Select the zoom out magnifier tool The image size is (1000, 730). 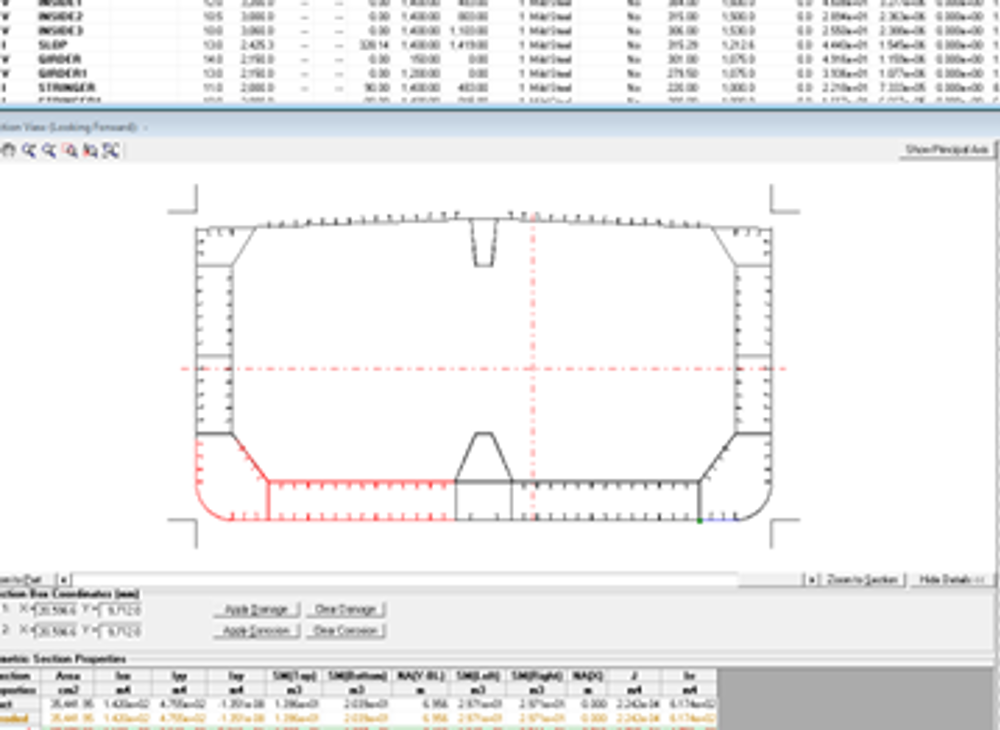point(48,150)
